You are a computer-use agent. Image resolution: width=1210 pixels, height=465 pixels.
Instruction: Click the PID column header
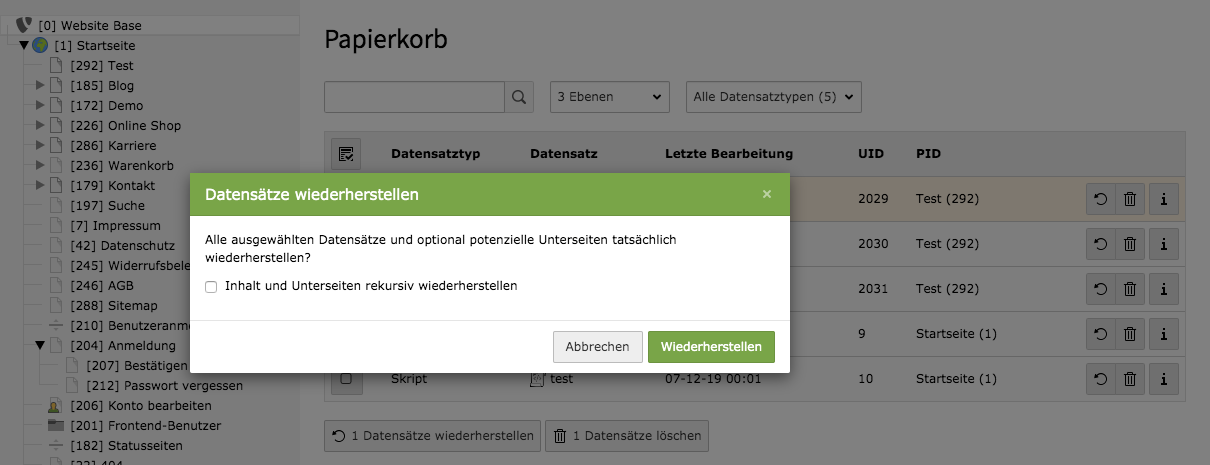click(x=928, y=154)
